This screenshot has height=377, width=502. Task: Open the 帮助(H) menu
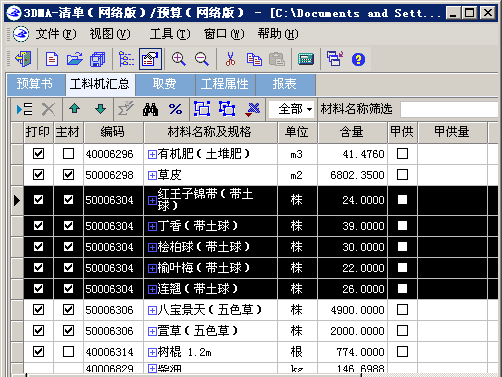click(278, 34)
